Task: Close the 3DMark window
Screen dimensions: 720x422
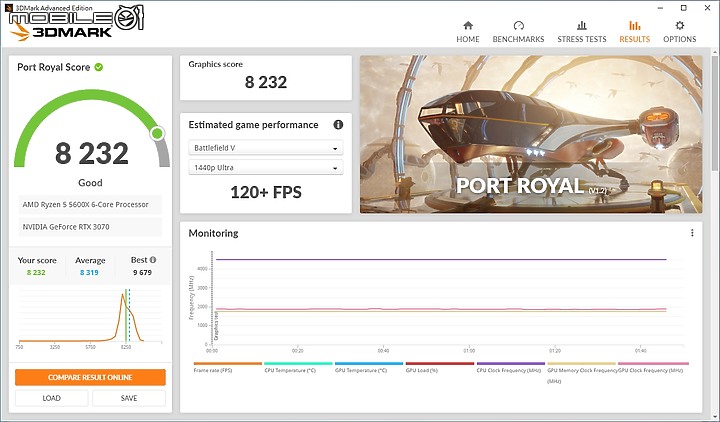Action: (x=708, y=8)
